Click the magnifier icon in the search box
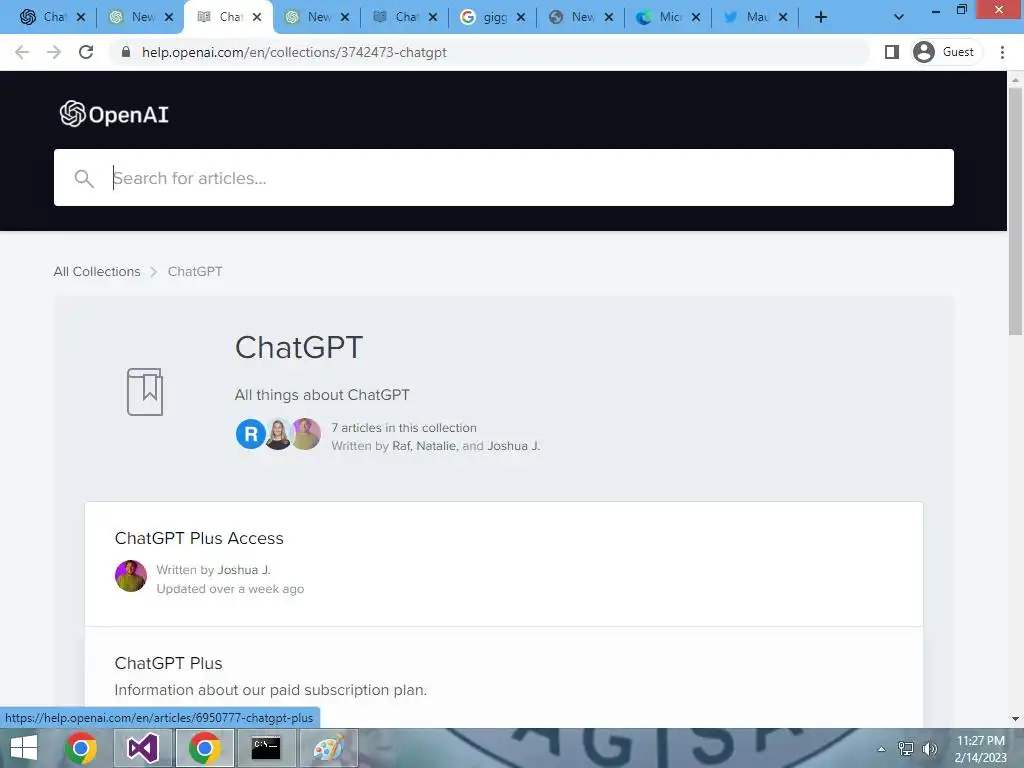 [x=84, y=178]
